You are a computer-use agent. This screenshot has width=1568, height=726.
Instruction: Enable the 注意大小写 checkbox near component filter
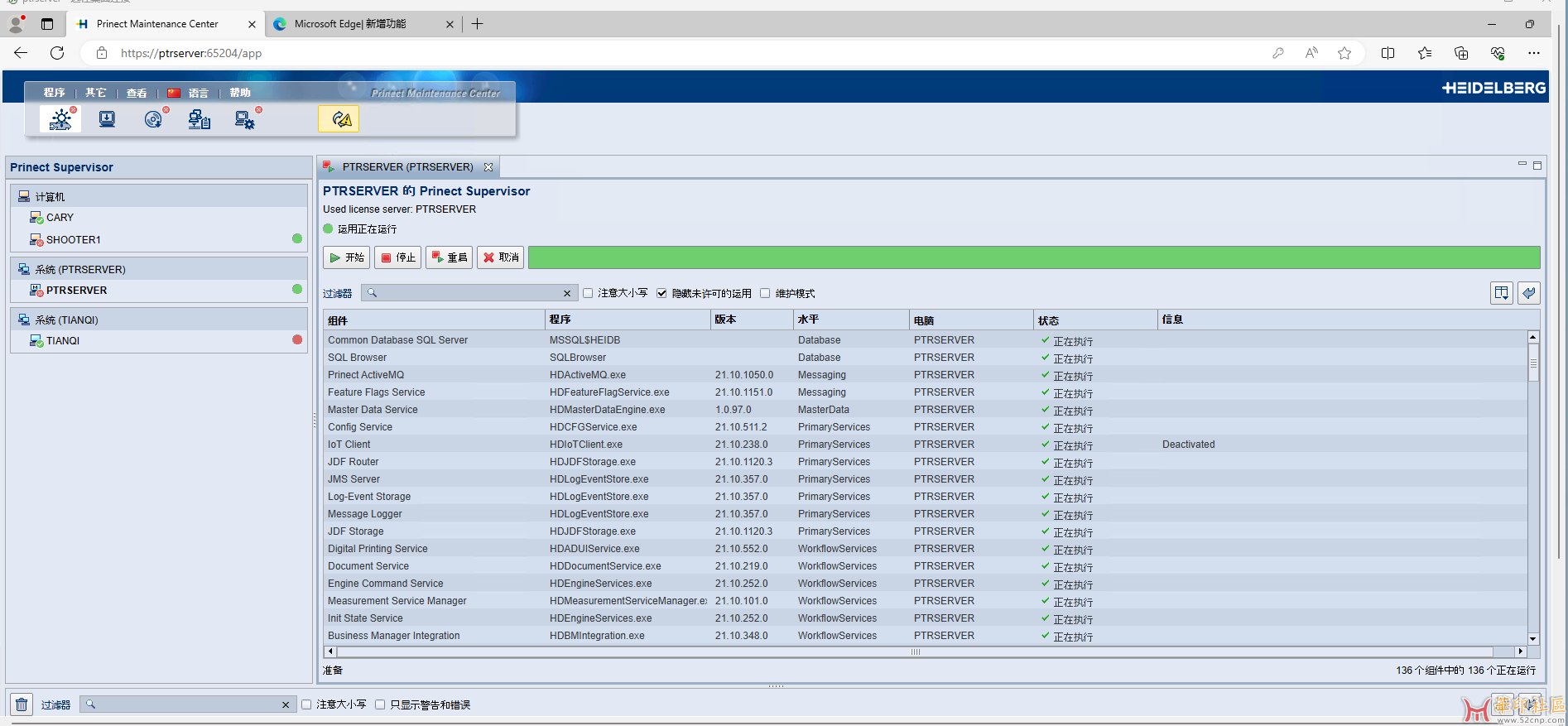(x=588, y=293)
